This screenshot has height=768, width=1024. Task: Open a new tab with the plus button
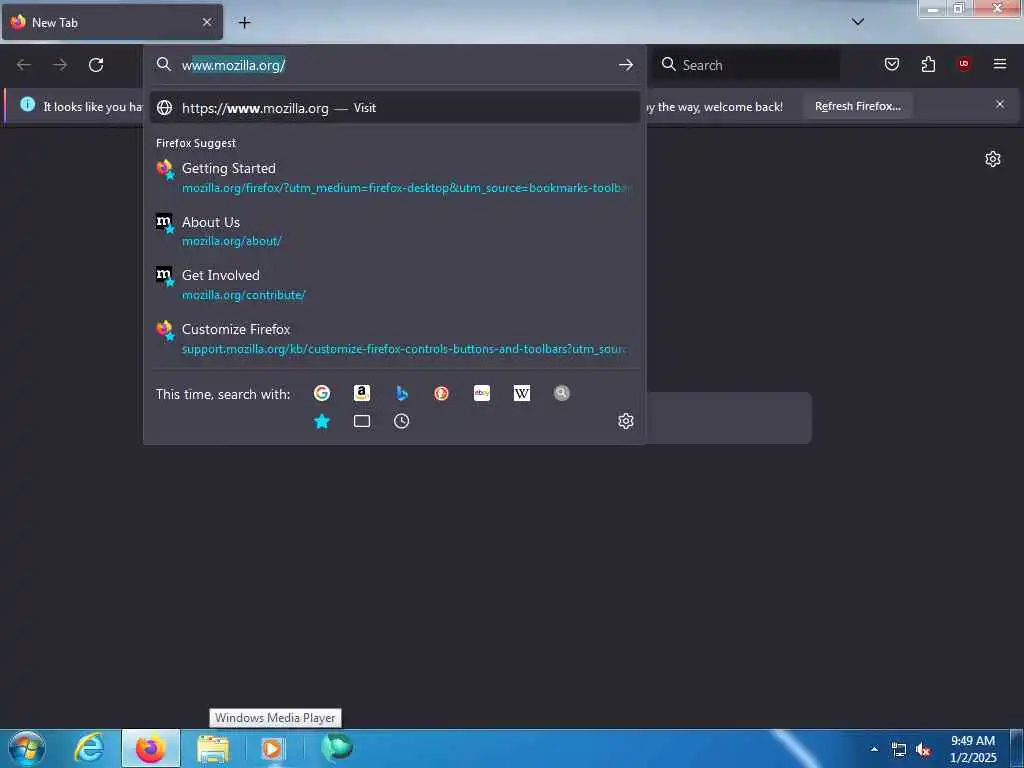tap(244, 22)
